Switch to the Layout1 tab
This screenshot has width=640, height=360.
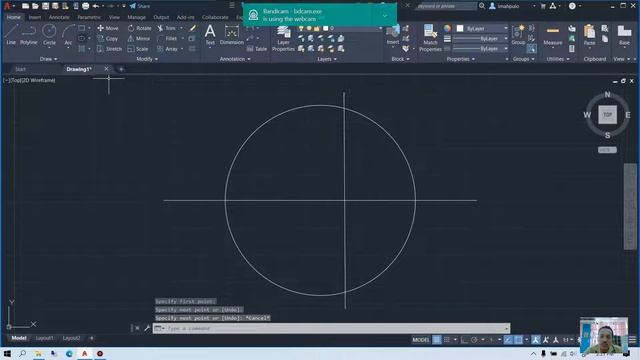[44, 338]
